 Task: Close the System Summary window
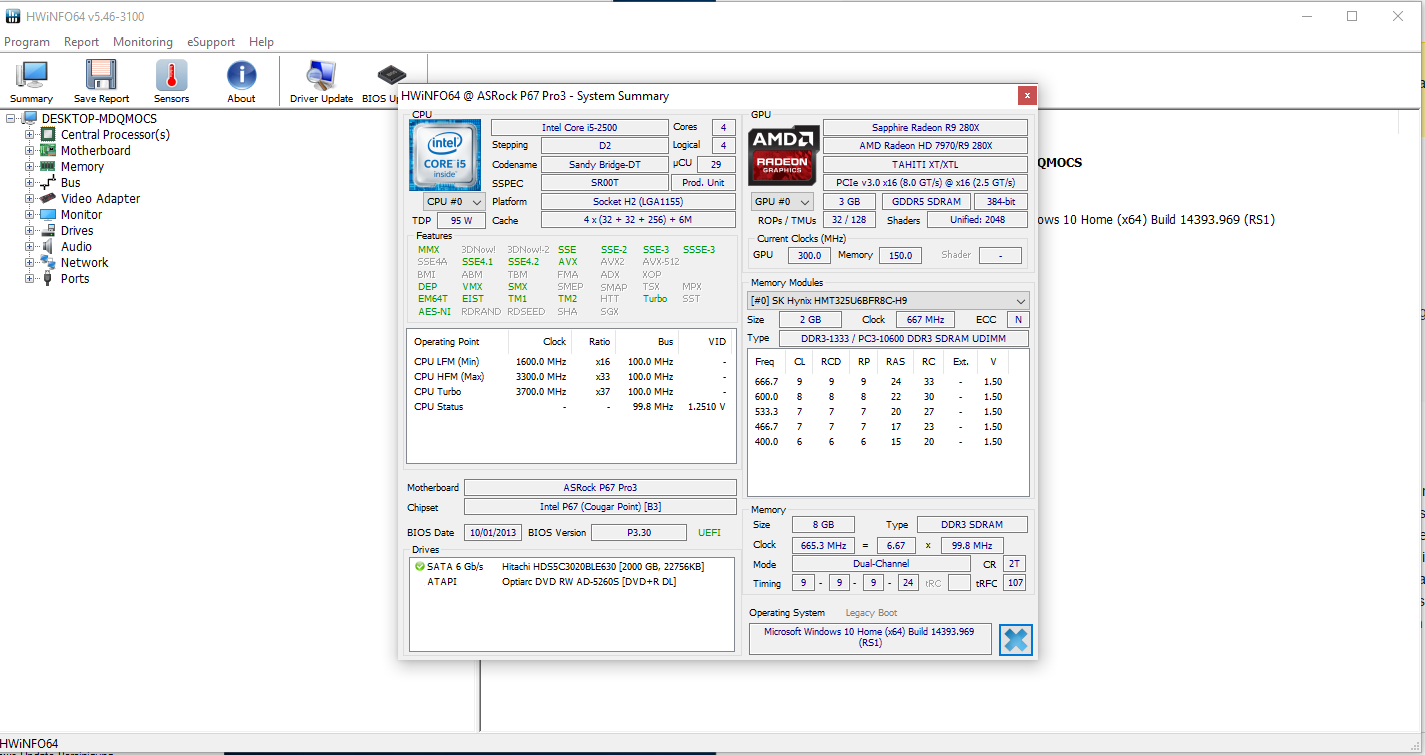pos(1027,96)
